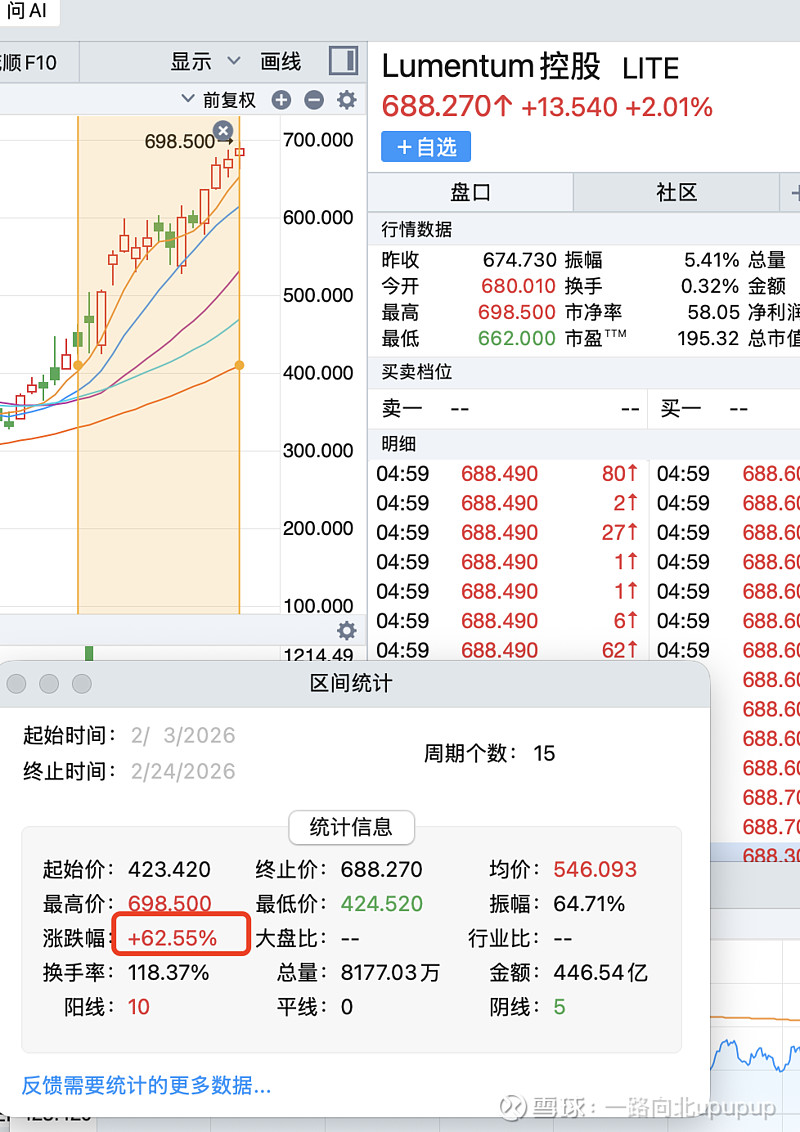Click the 买一 order row

(724, 409)
